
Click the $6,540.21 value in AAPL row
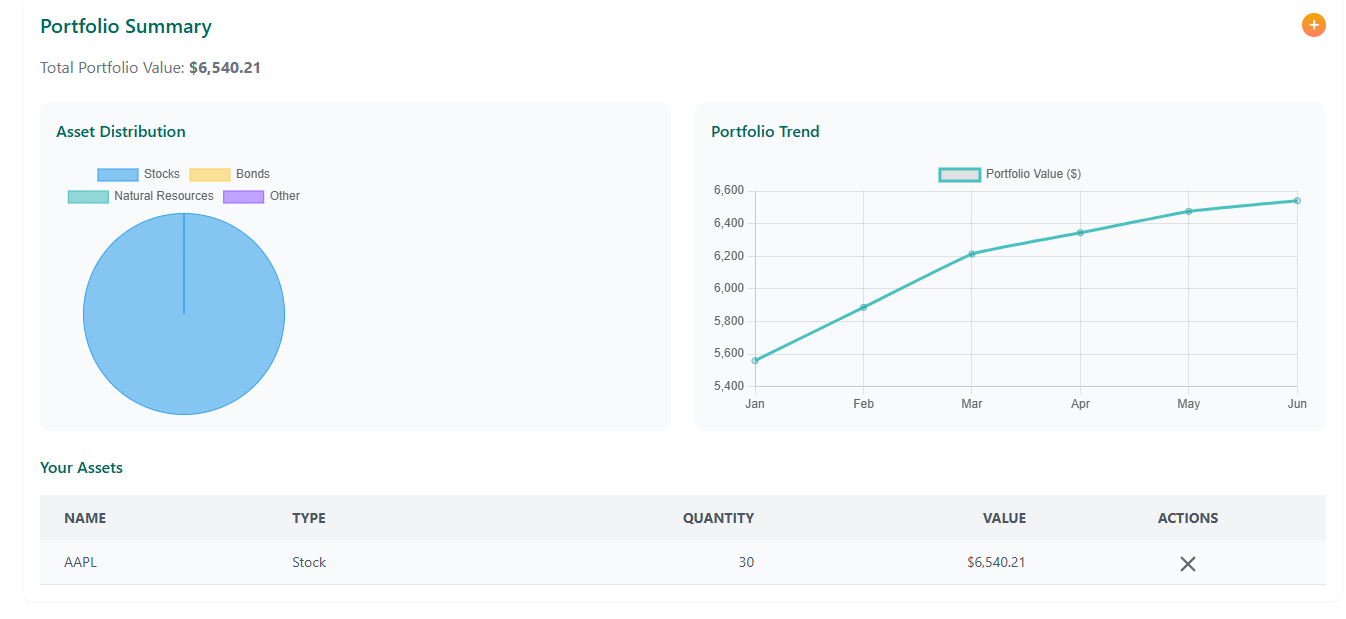(996, 562)
